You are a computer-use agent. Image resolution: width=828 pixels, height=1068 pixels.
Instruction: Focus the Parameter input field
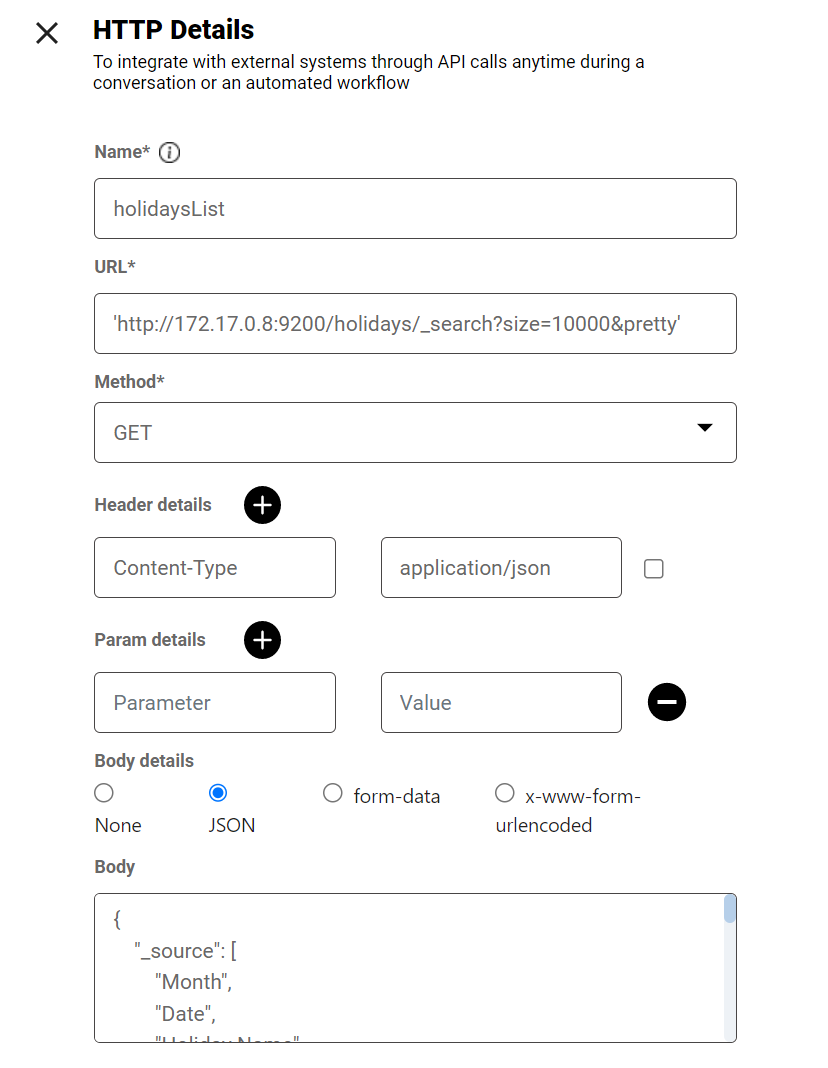click(x=214, y=703)
